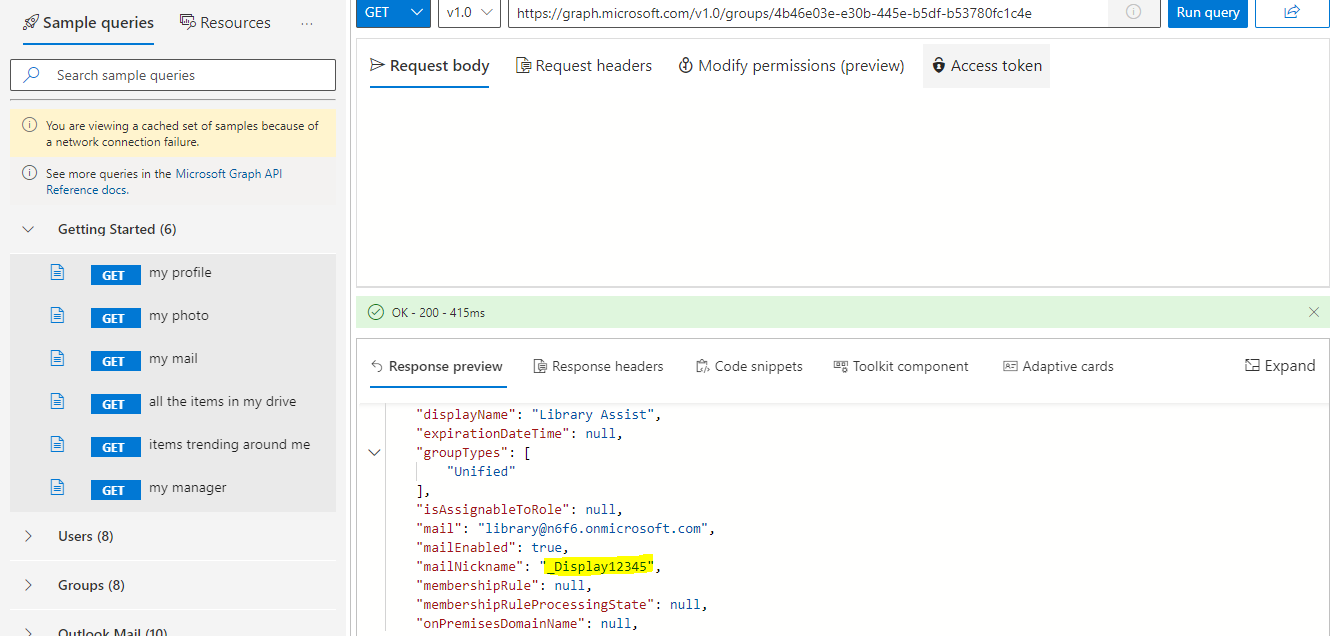Click the info icon next to the URL
1343x636 pixels.
point(1133,13)
